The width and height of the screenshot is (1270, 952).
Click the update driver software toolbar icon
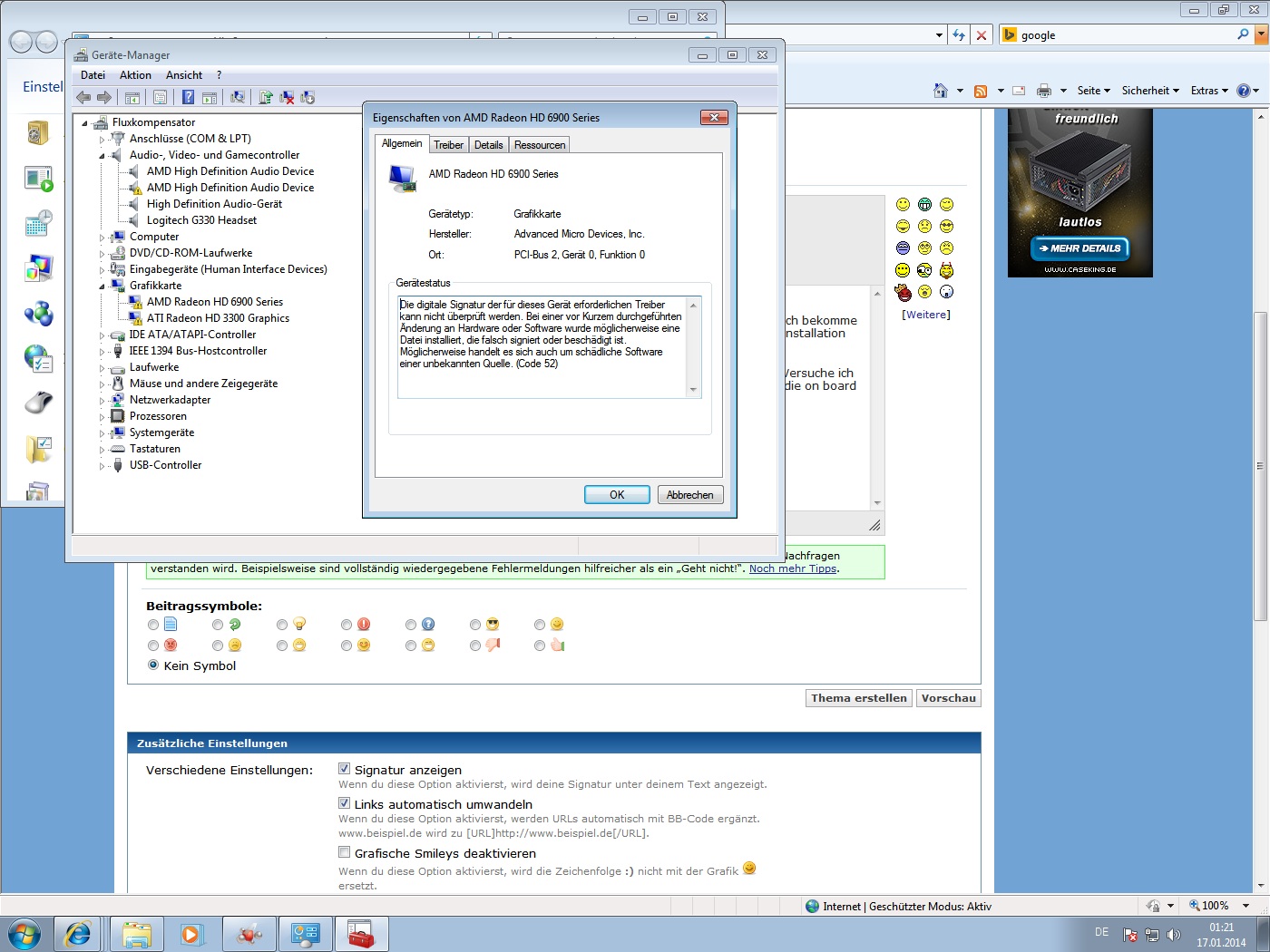pyautogui.click(x=266, y=97)
